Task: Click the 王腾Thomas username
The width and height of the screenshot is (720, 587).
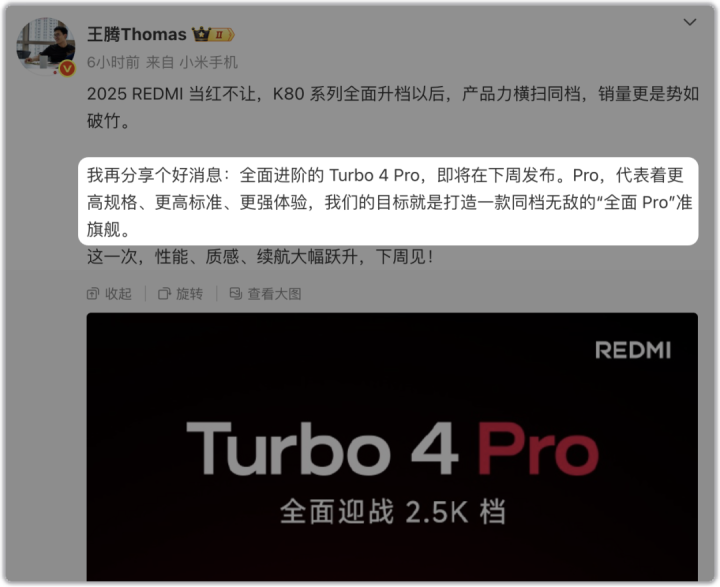Action: pyautogui.click(x=137, y=34)
